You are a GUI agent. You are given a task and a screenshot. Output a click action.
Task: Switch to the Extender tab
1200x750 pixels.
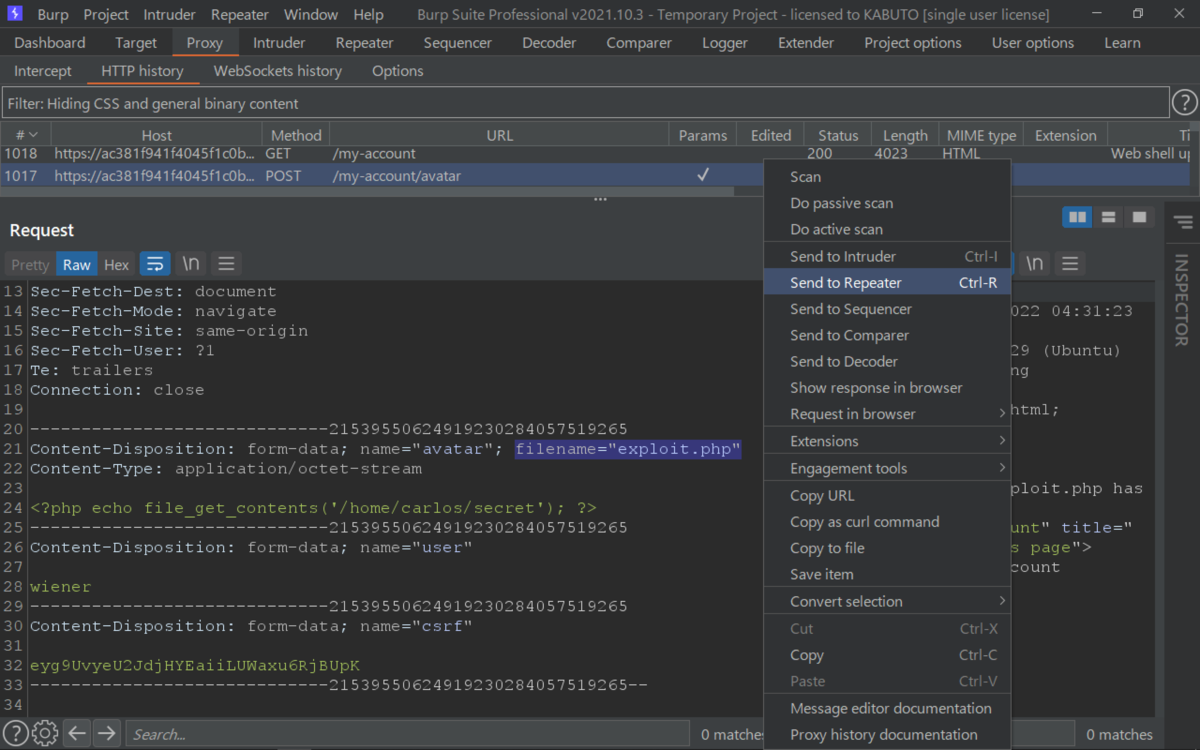806,43
